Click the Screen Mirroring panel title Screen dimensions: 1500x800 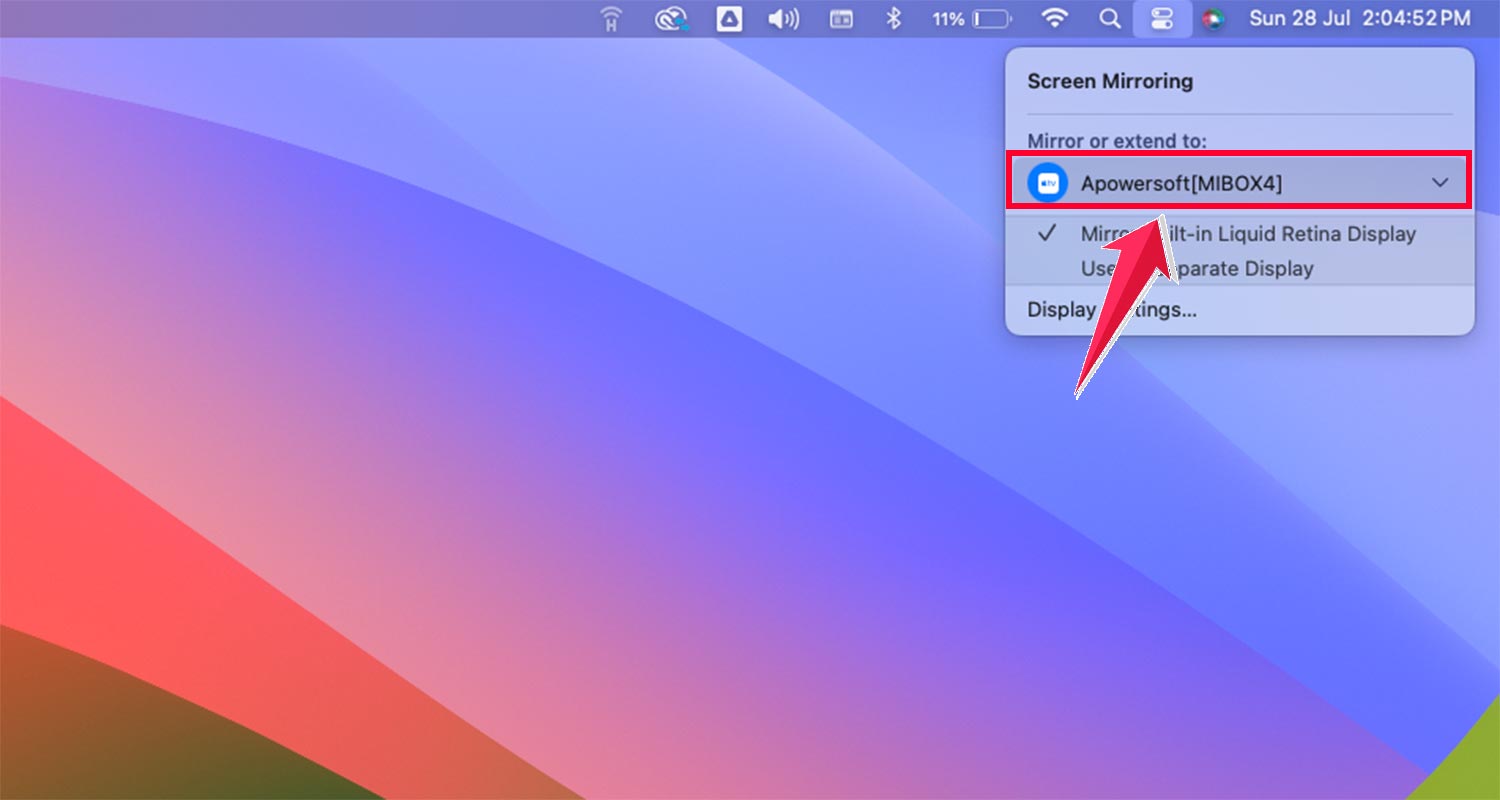(1109, 81)
